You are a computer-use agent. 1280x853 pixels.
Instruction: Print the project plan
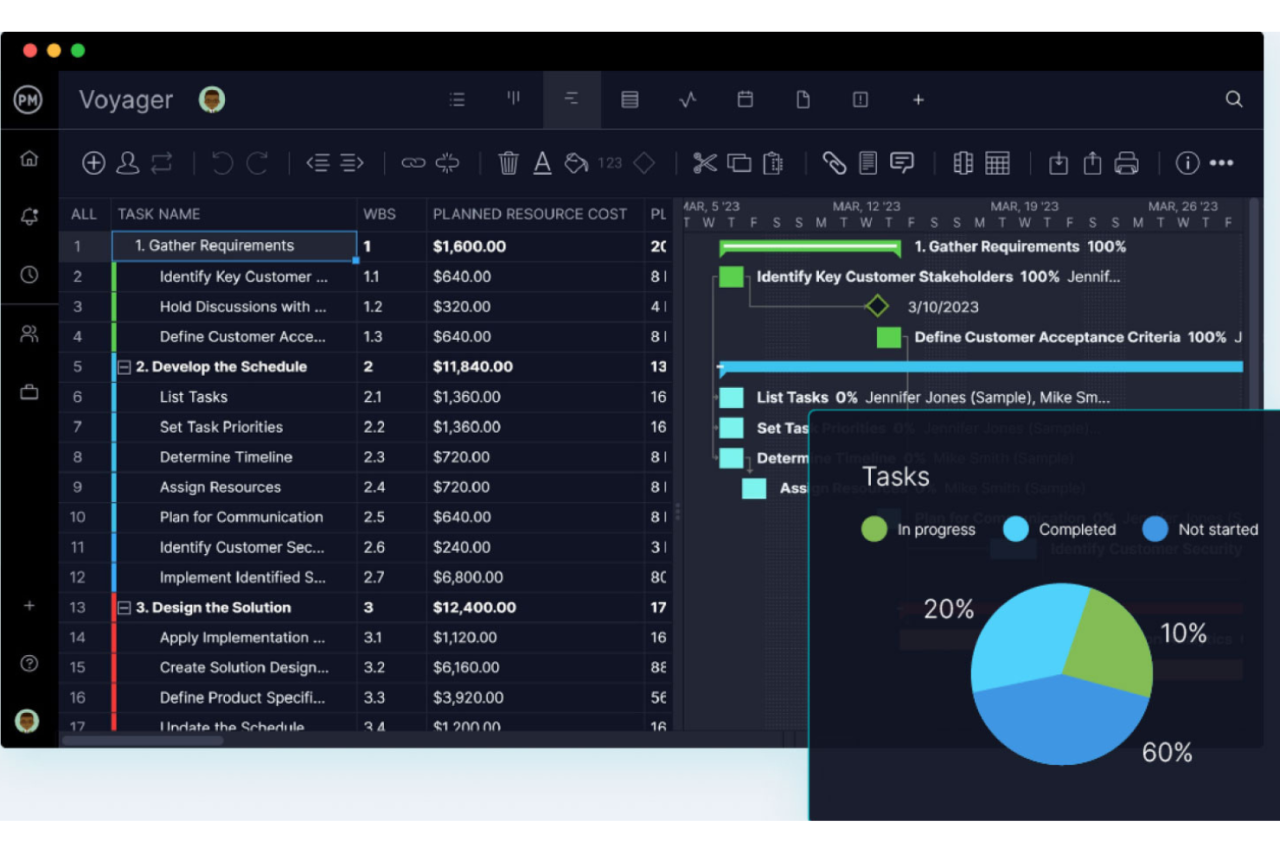pos(1127,162)
